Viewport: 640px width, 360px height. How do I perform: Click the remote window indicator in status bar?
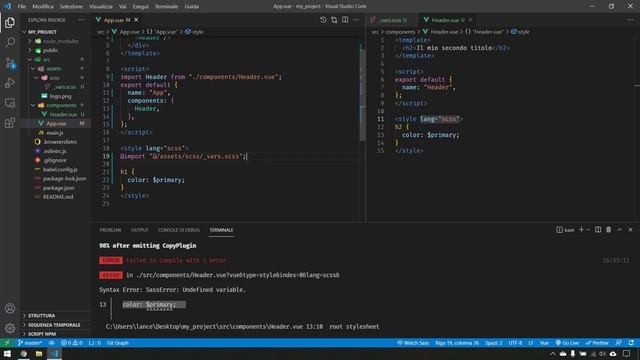click(x=7, y=343)
